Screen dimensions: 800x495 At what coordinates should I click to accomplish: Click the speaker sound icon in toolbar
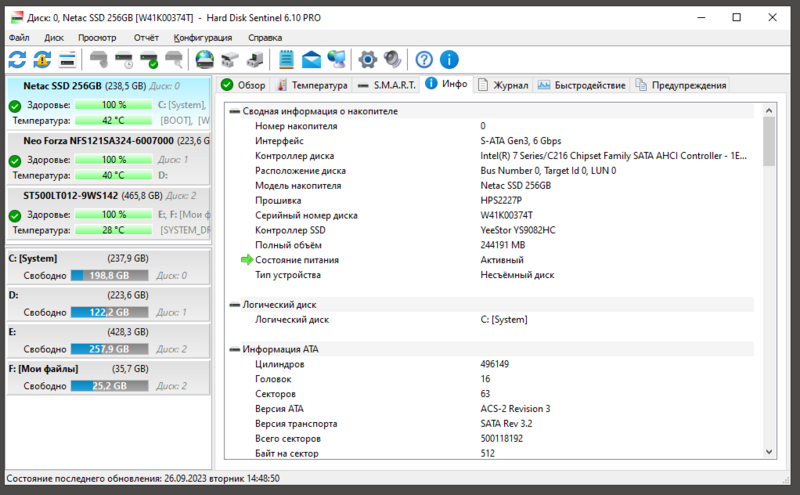click(392, 59)
